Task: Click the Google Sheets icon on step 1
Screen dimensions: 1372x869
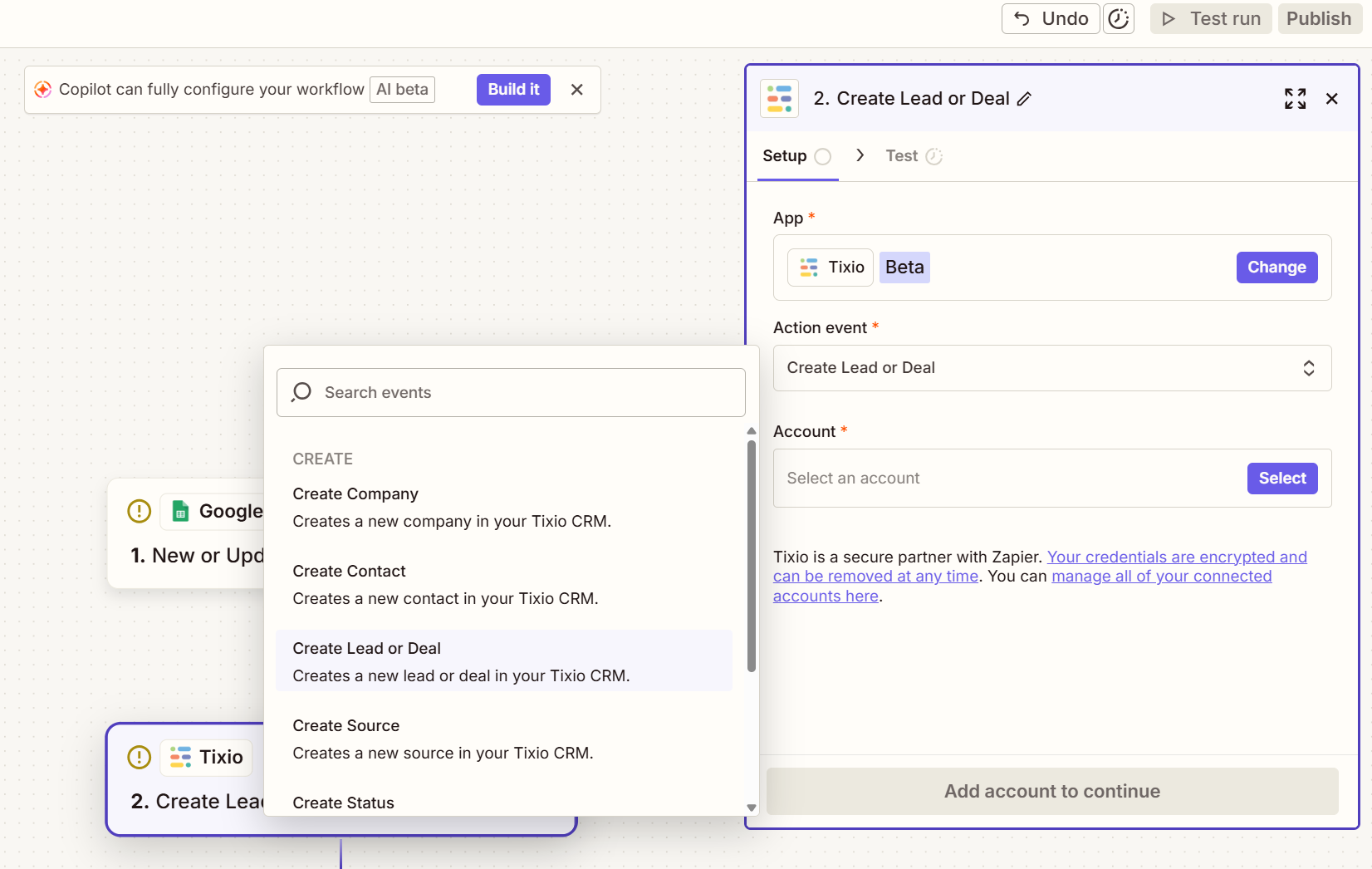Action: tap(180, 511)
